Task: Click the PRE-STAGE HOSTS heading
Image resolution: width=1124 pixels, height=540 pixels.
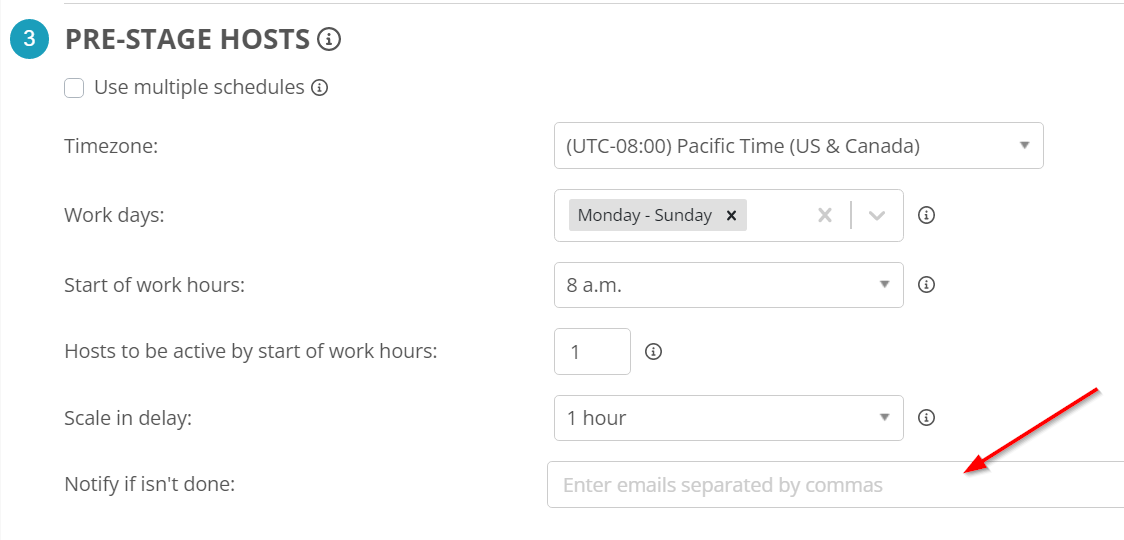Action: [187, 40]
